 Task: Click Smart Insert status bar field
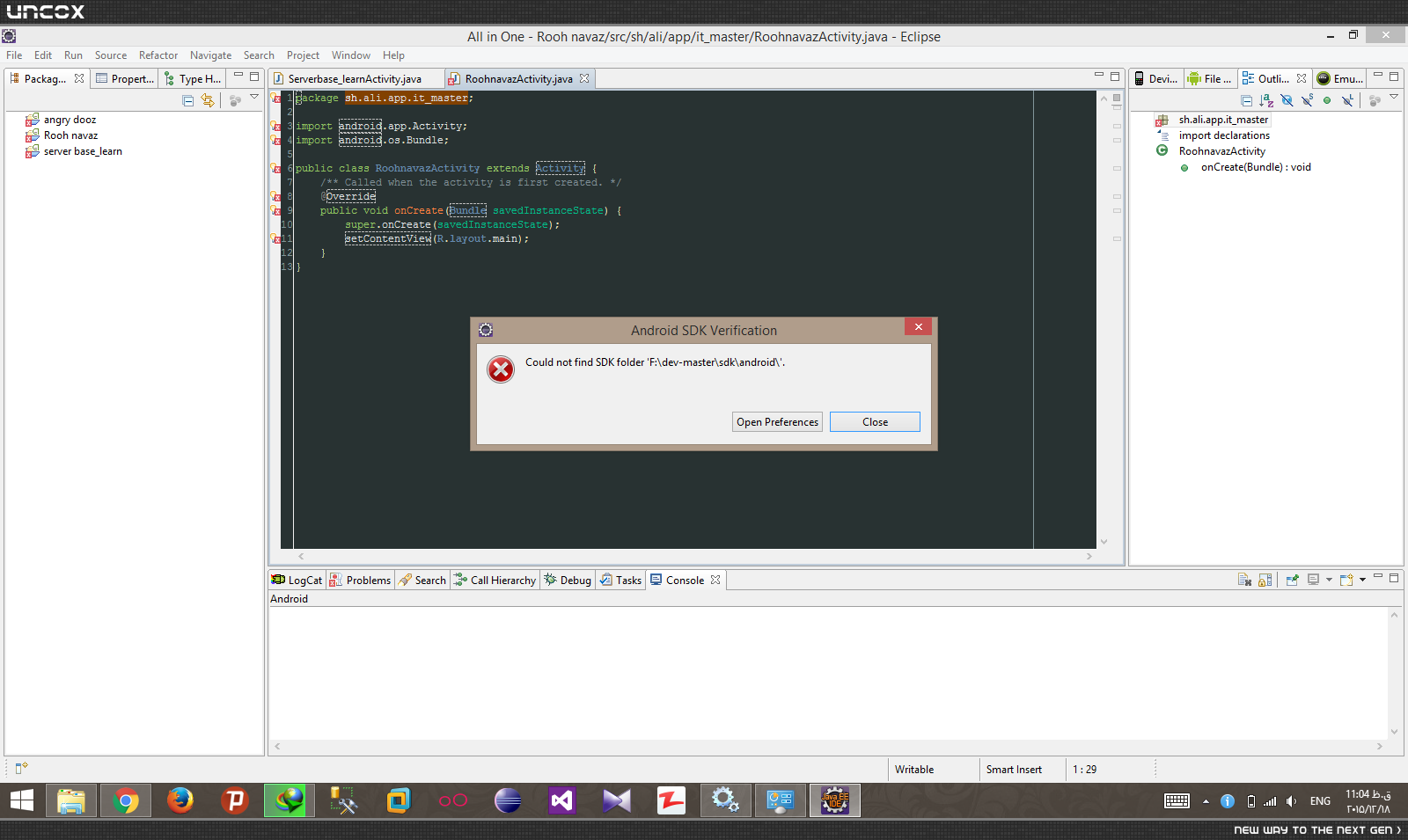click(x=1014, y=770)
